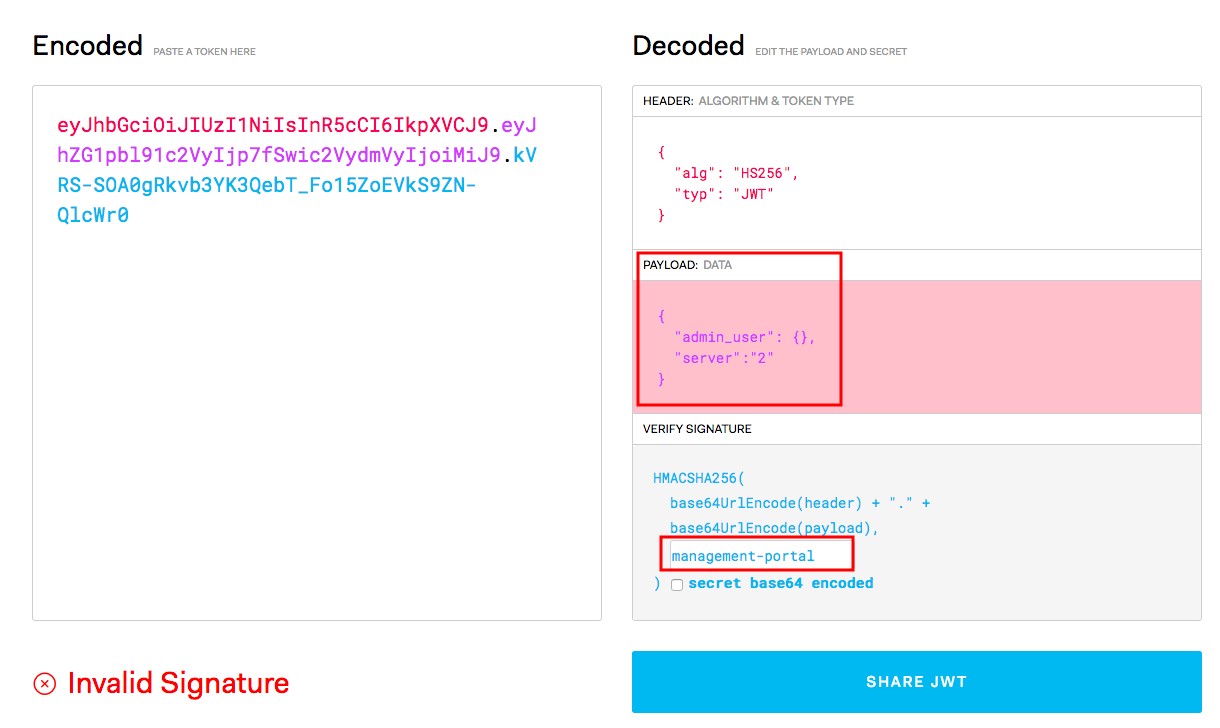Screen dimensions: 1220x728
Task: Select the HEADER: ALGORITHM & TOKEN TYPE label
Action: tap(748, 101)
